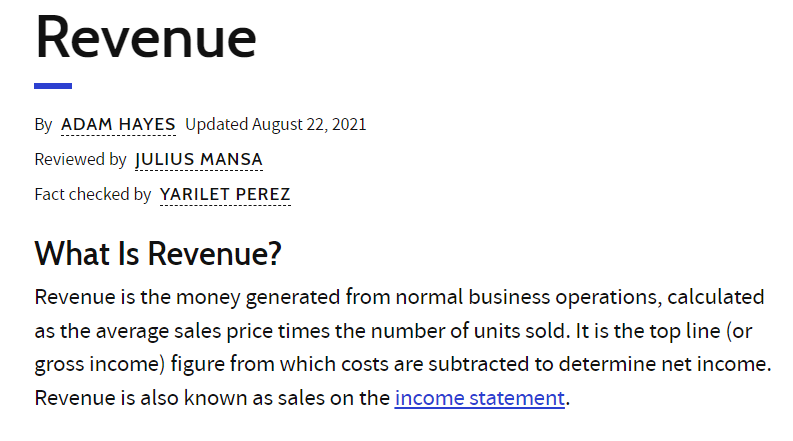
Task: Click the Fact checked by label
Action: pyautogui.click(x=93, y=194)
